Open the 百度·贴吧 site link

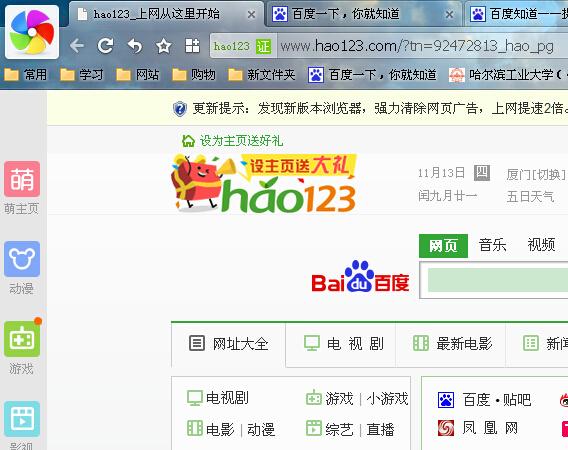497,400
